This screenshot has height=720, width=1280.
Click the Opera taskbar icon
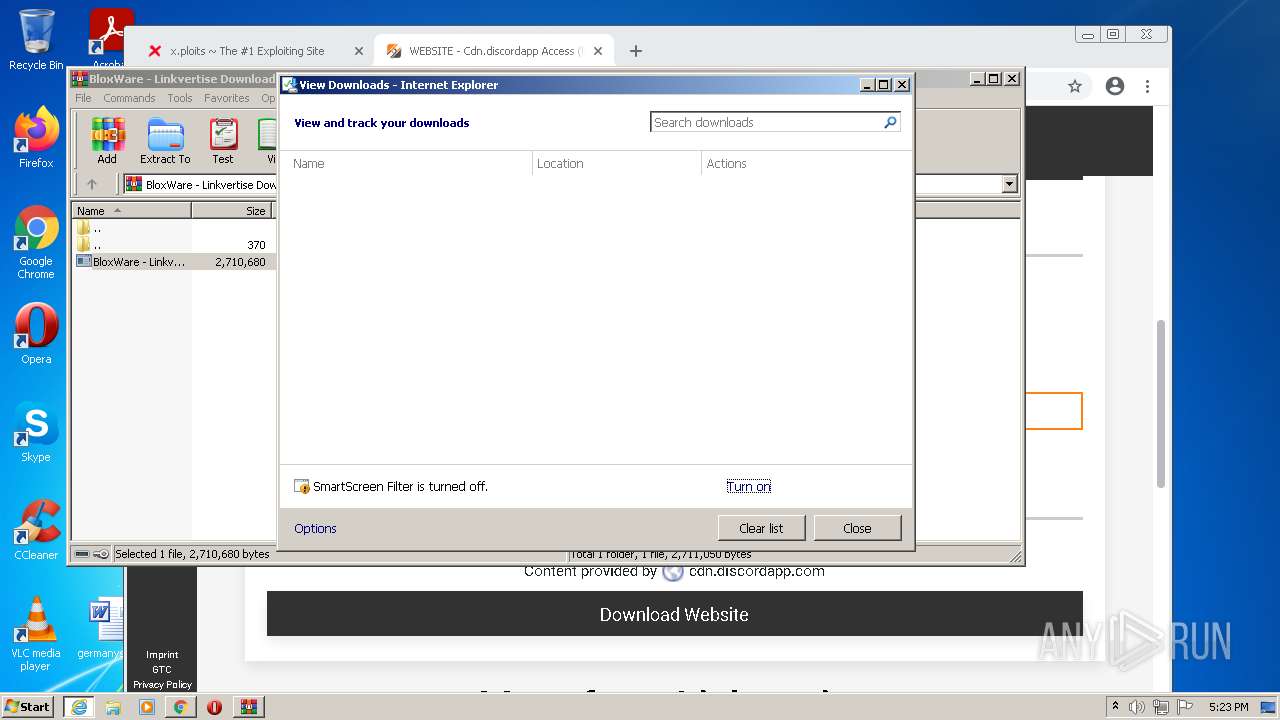coord(214,707)
